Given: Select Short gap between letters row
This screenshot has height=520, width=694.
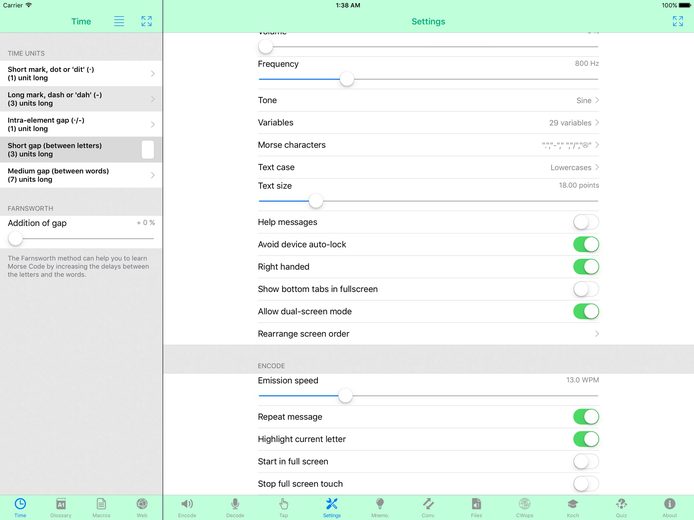Looking at the screenshot, I should [81, 150].
